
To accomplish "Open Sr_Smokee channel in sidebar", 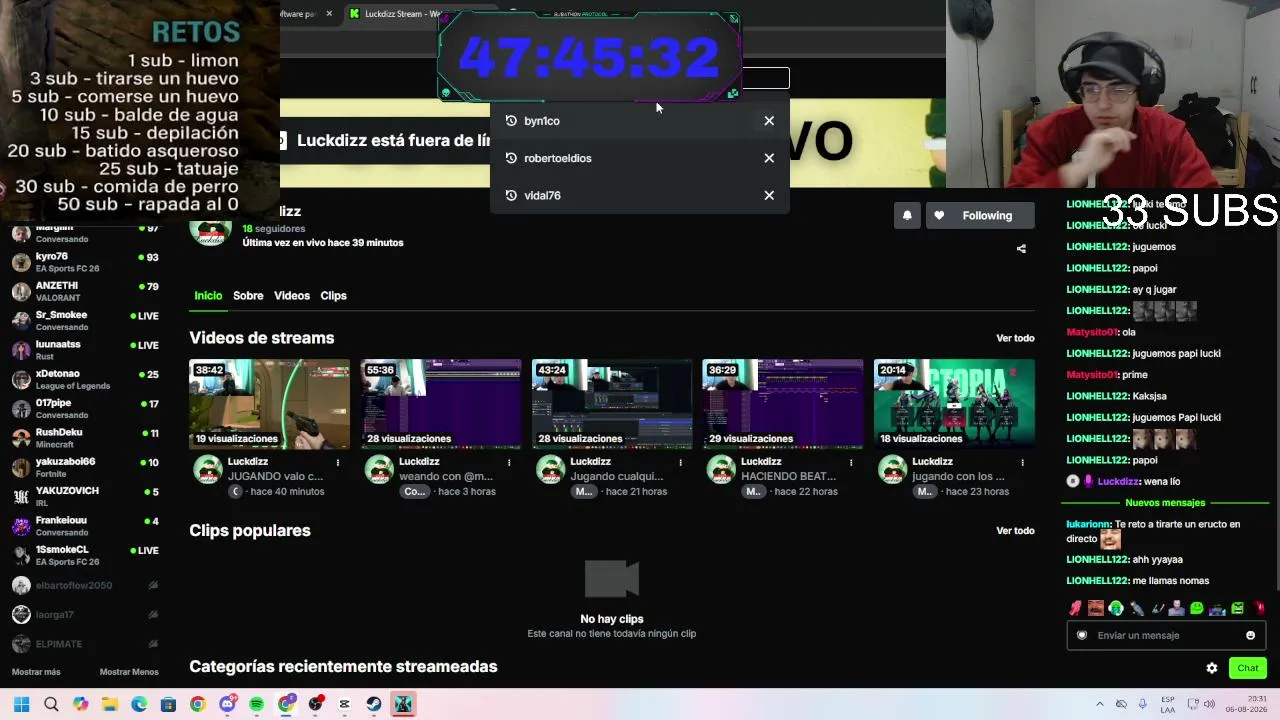I will click(x=85, y=321).
